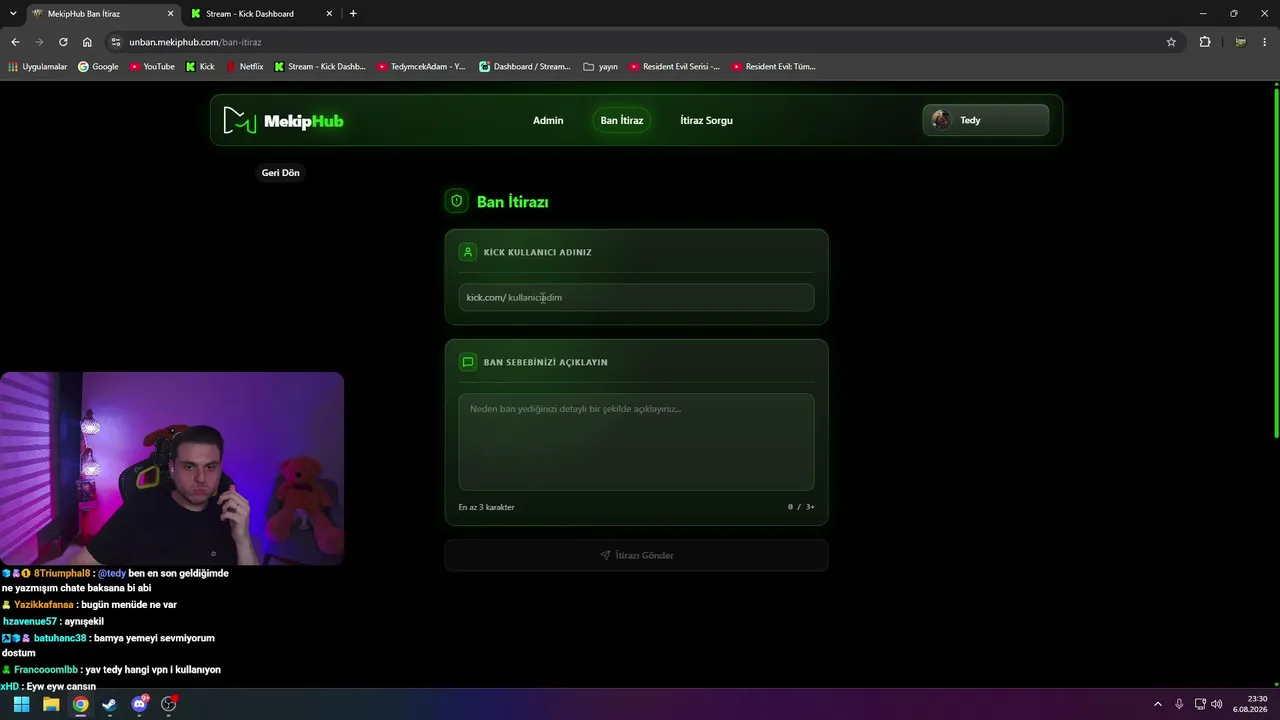Open the Admin navigation item
This screenshot has width=1280, height=720.
pyautogui.click(x=548, y=120)
